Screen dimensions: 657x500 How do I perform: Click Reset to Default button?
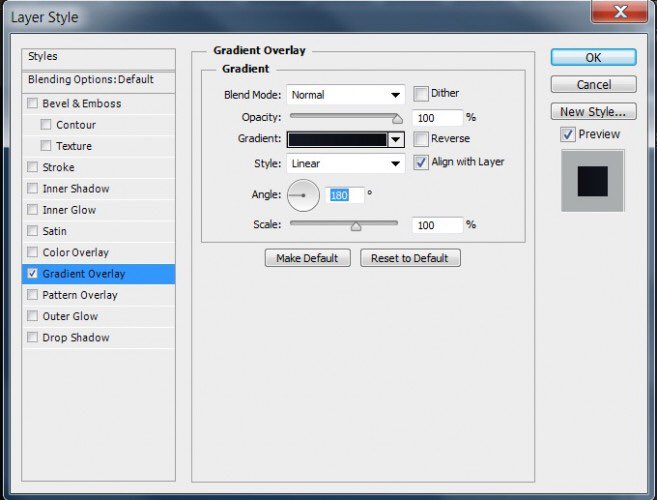(x=410, y=258)
